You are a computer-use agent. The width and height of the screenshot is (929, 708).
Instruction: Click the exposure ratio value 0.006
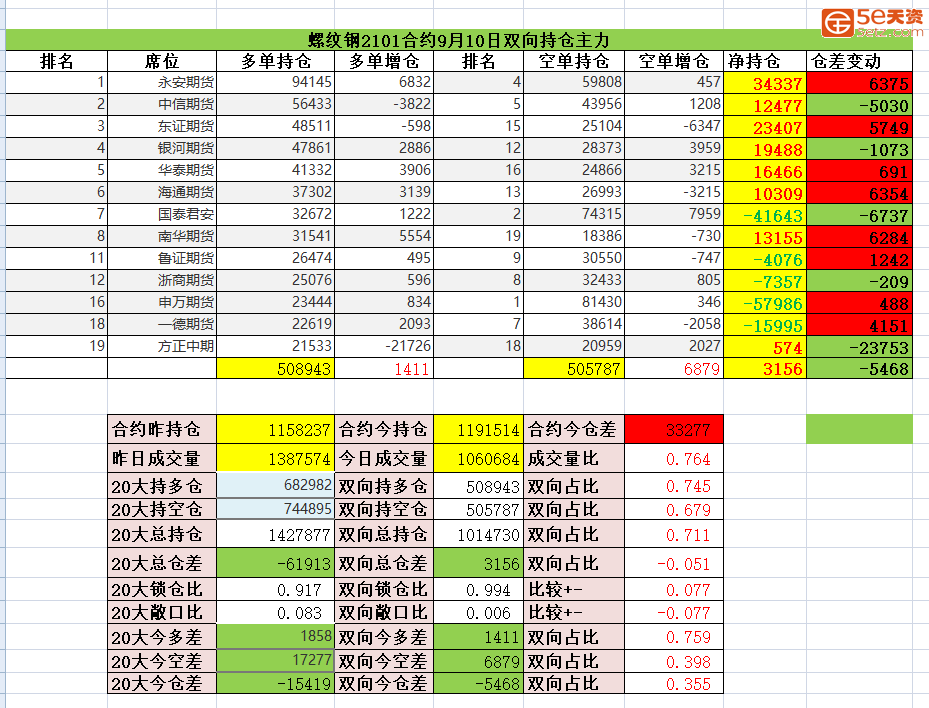[479, 612]
